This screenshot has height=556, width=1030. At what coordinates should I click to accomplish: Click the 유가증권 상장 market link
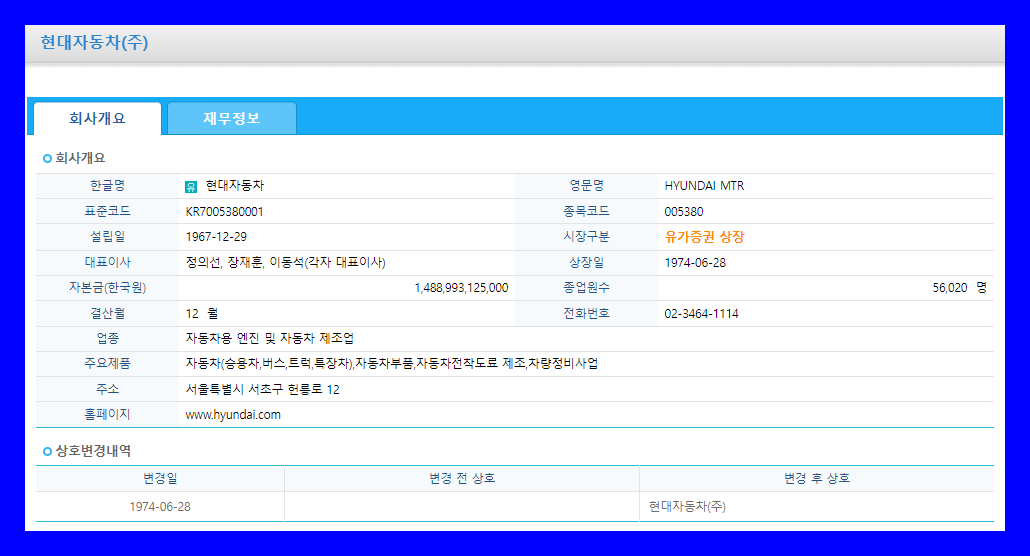pos(704,237)
